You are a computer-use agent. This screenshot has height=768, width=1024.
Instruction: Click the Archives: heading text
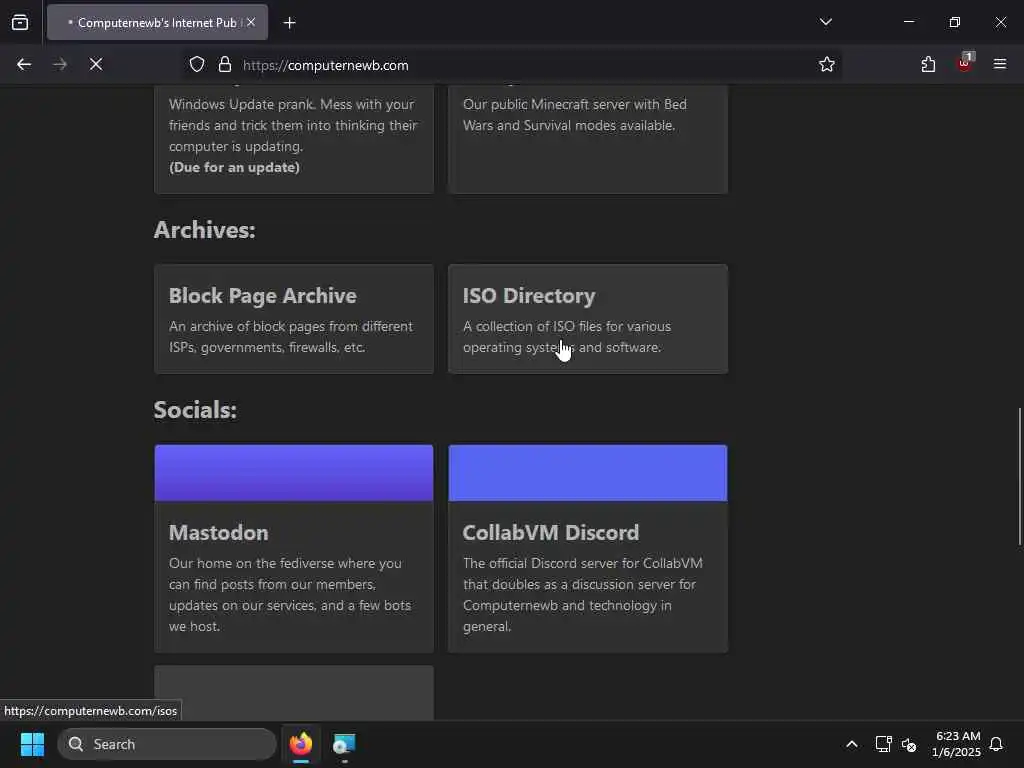(204, 230)
